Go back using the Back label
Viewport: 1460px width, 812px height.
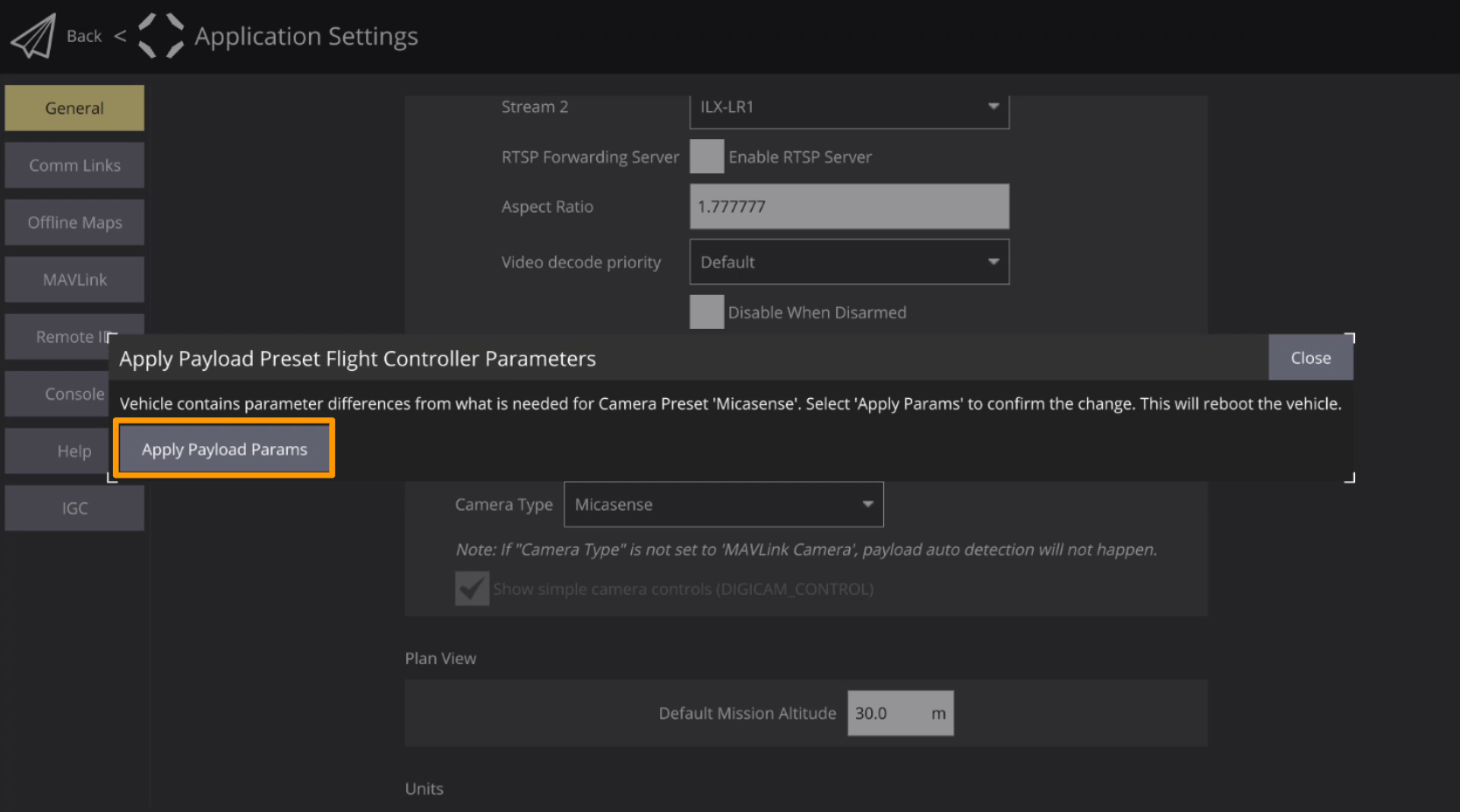click(x=84, y=36)
